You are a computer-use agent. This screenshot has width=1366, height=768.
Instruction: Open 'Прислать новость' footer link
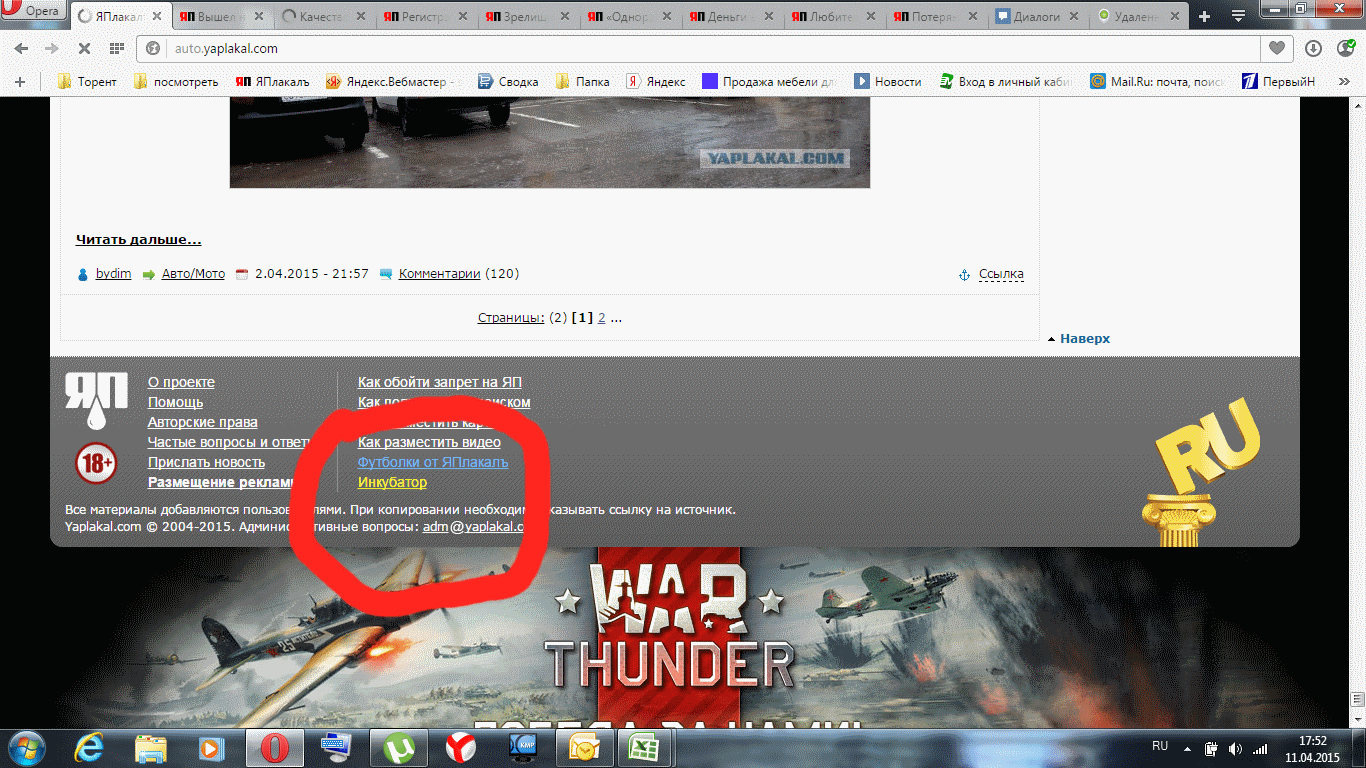click(206, 462)
